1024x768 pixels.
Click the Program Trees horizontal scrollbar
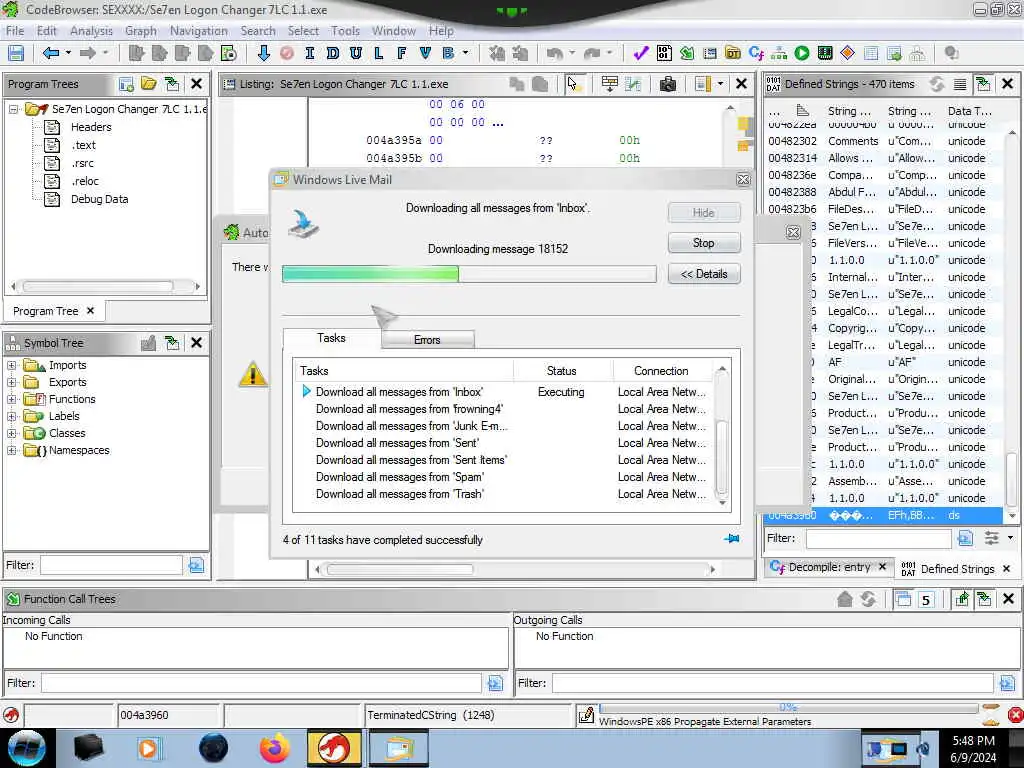pos(98,286)
